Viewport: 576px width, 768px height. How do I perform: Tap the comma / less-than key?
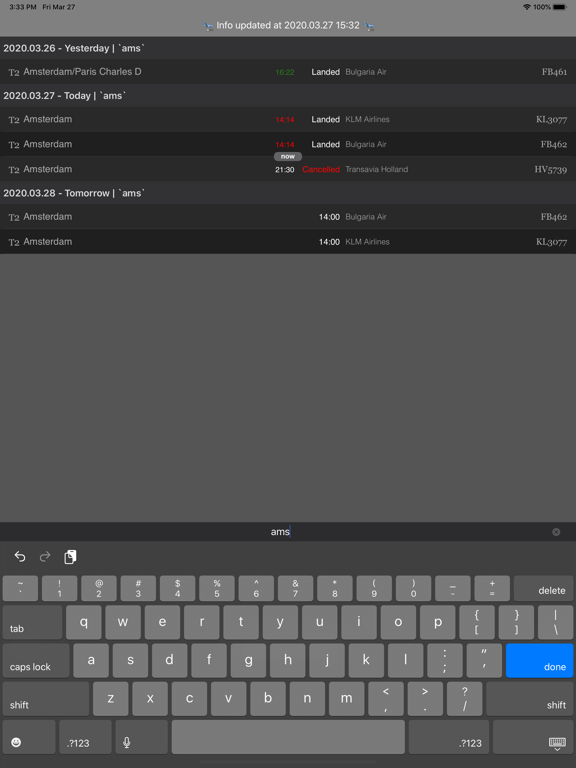pos(386,699)
